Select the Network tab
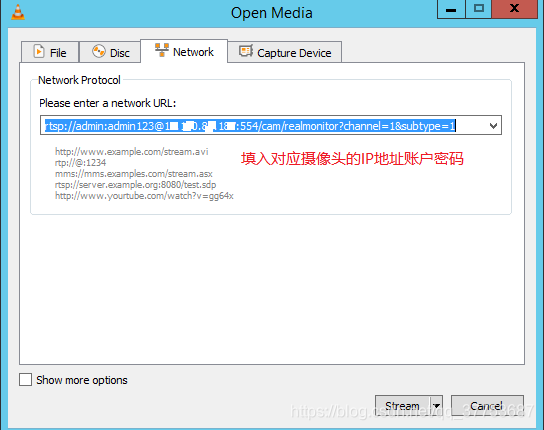 [x=184, y=51]
